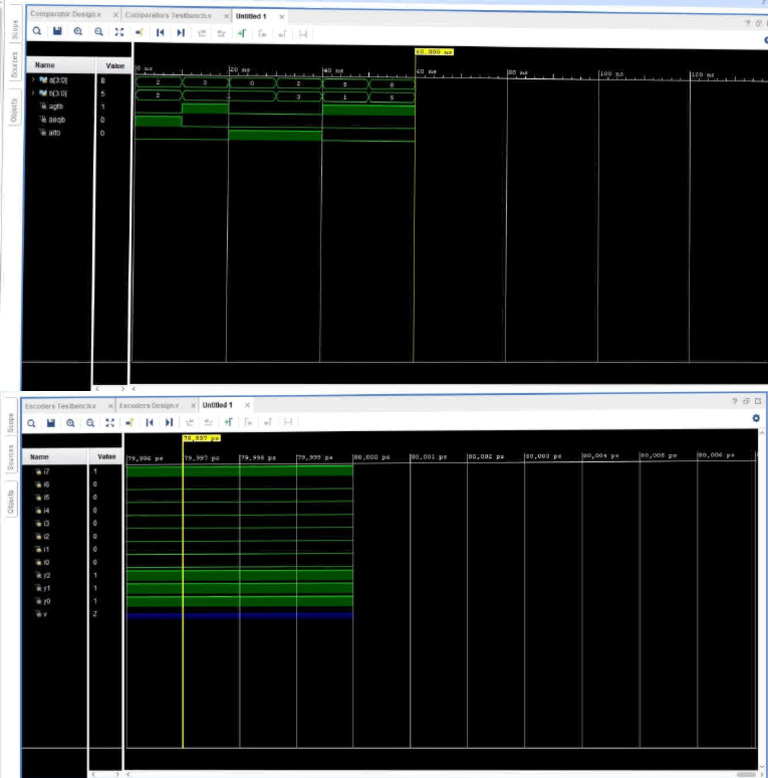This screenshot has width=768, height=778.
Task: Zoom fit the comparator waveform
Action: click(119, 32)
